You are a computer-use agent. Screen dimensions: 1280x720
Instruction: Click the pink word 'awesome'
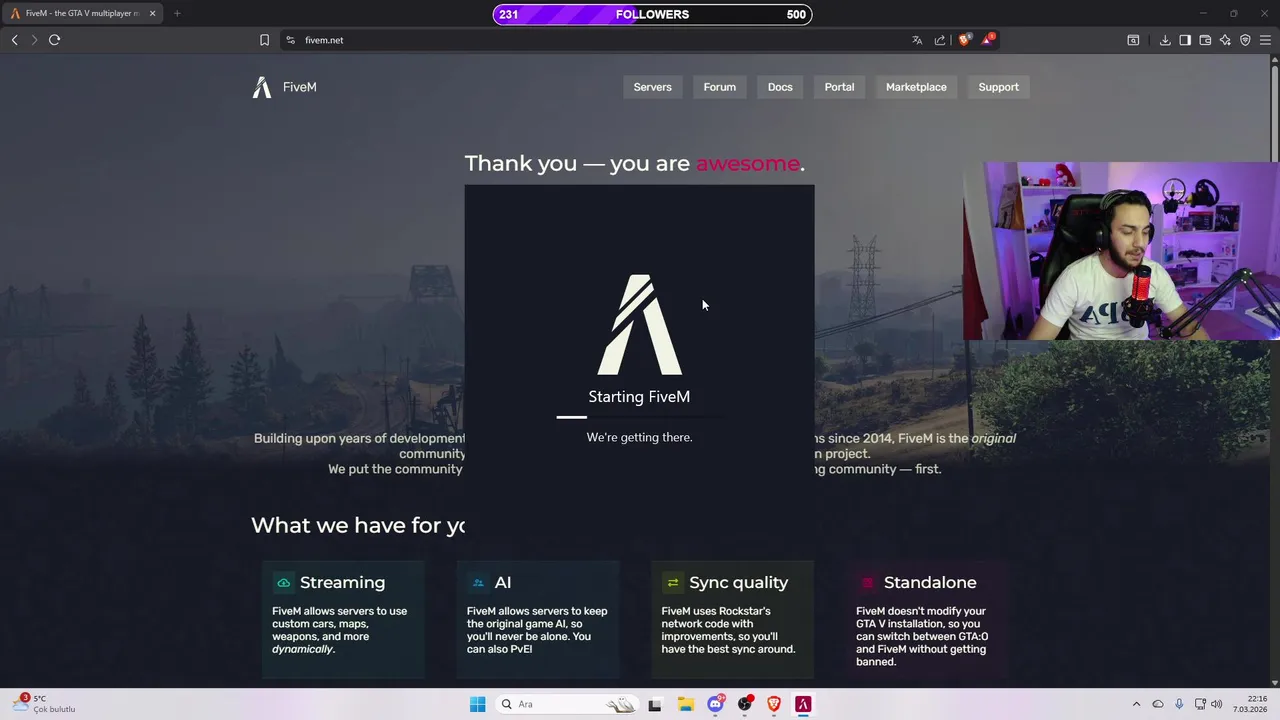[747, 163]
